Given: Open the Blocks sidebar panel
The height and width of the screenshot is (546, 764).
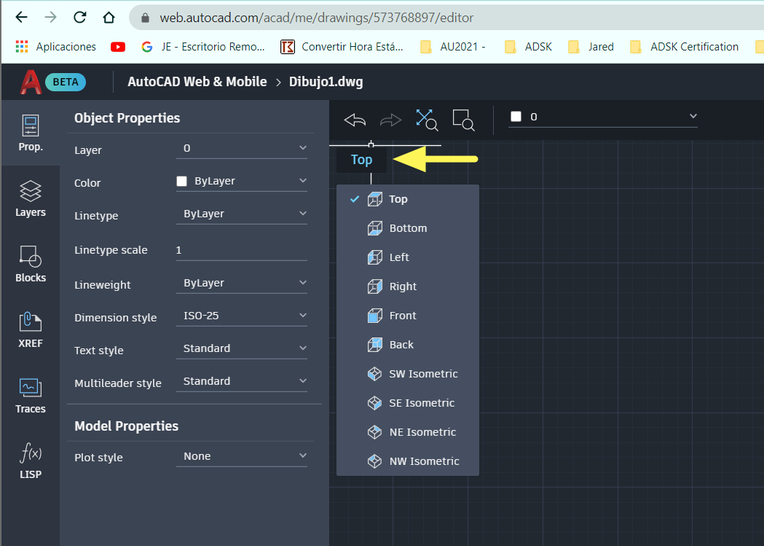Looking at the screenshot, I should [x=30, y=264].
